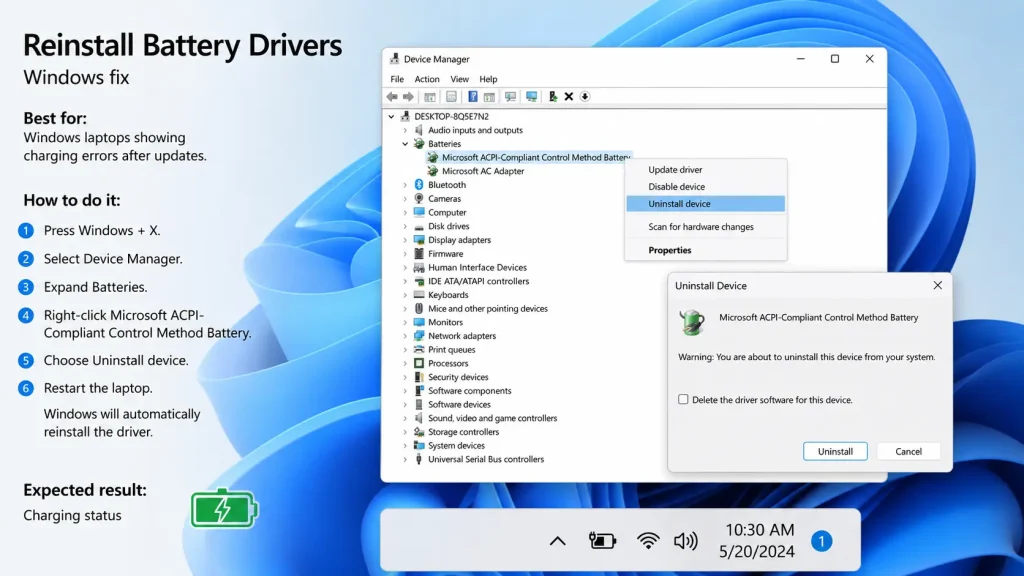Click the Security devices category icon
Image resolution: width=1024 pixels, height=576 pixels.
pyautogui.click(x=419, y=377)
